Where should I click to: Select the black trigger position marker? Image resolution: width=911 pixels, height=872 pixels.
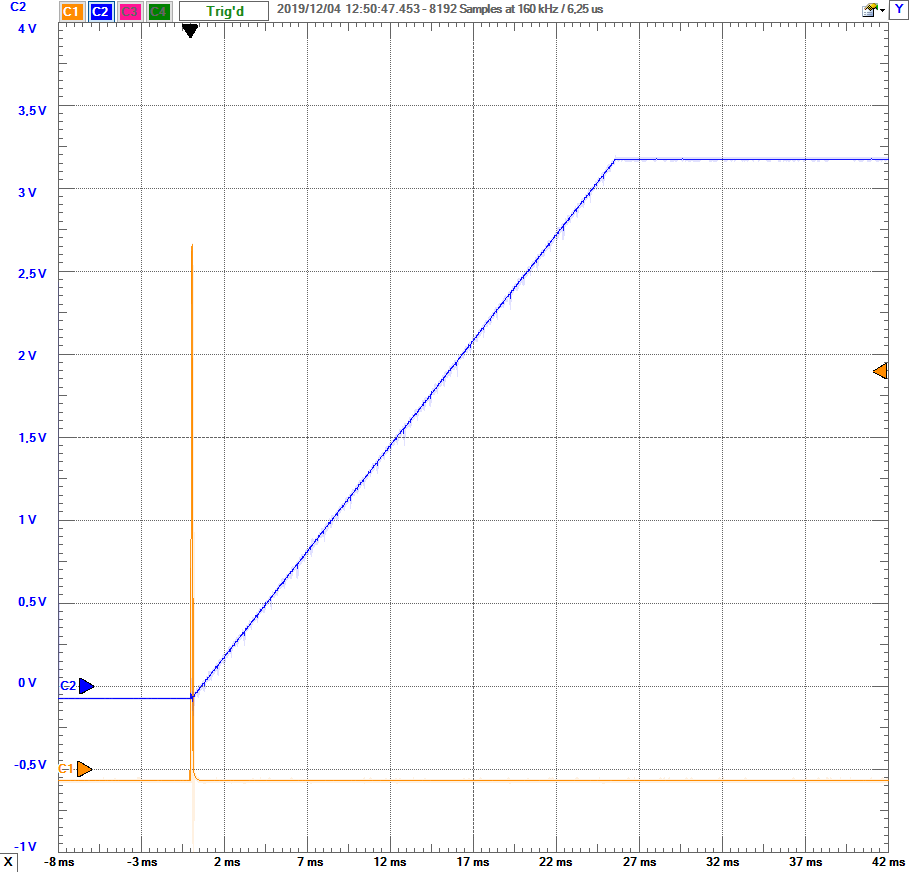tap(190, 32)
